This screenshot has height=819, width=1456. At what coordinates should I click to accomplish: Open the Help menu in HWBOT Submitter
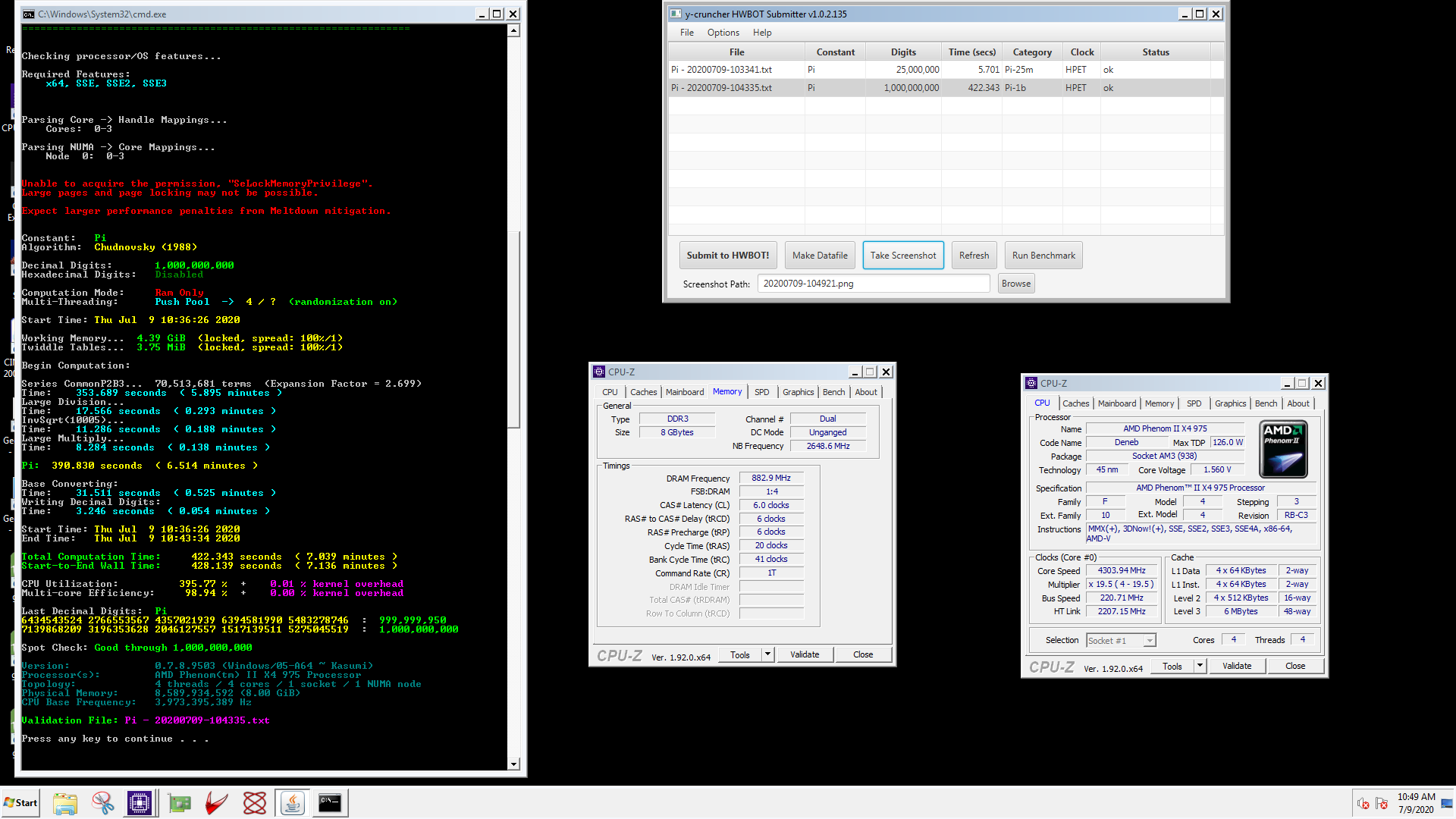pos(762,33)
